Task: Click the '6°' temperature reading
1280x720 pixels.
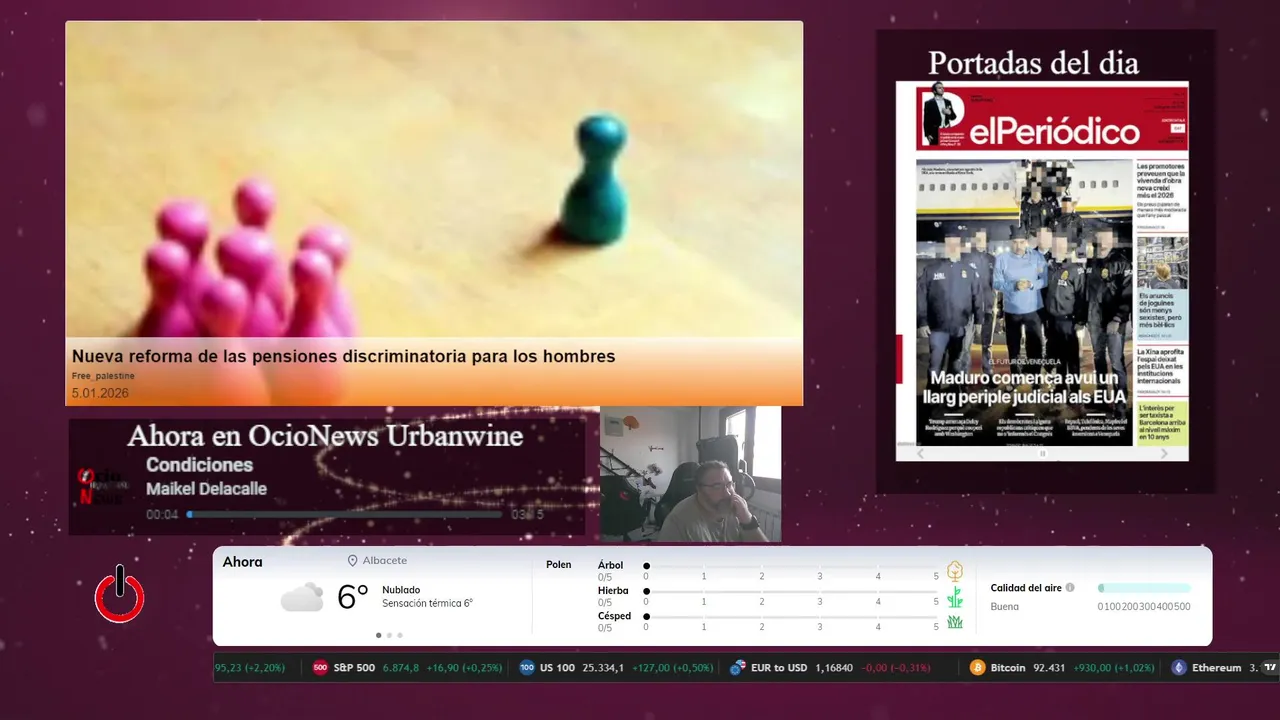Action: (x=353, y=597)
